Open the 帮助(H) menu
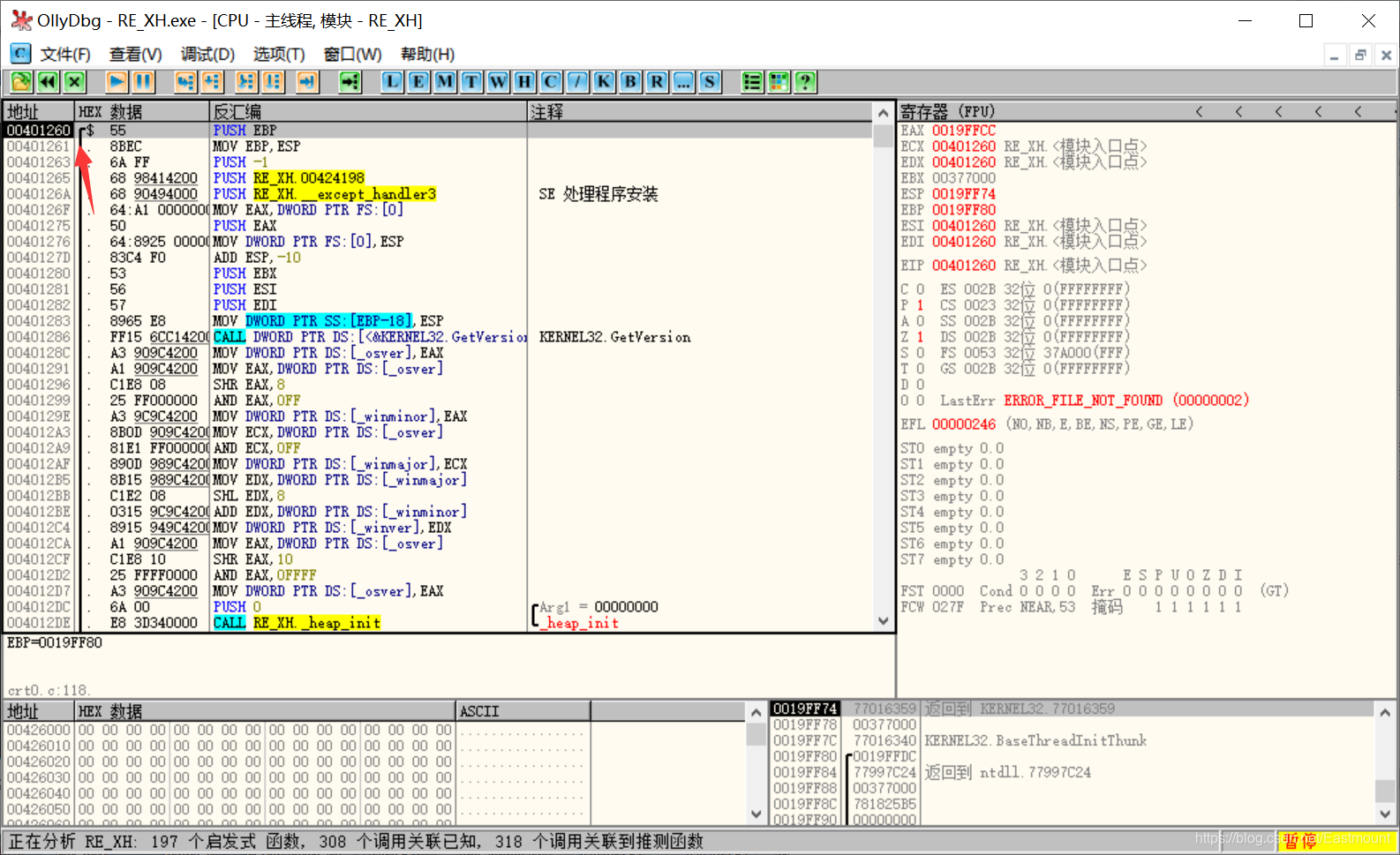 [427, 55]
